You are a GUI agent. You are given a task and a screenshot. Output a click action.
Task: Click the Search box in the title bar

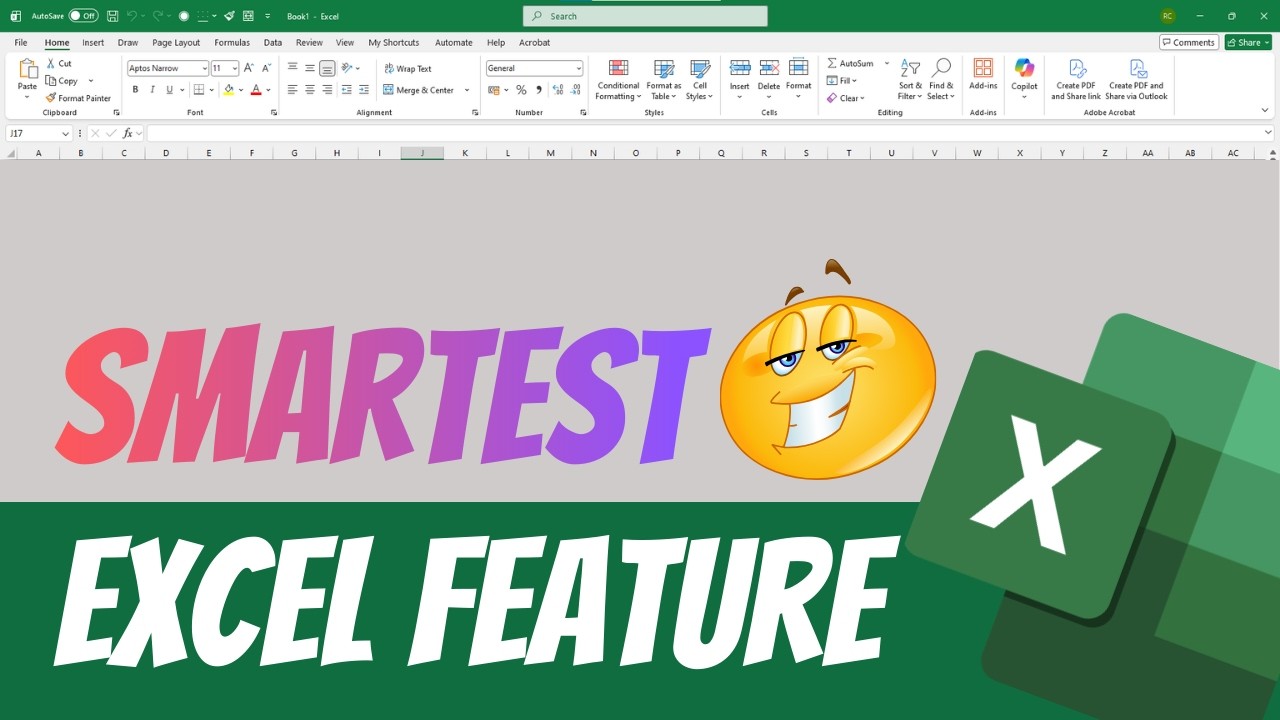pos(645,16)
